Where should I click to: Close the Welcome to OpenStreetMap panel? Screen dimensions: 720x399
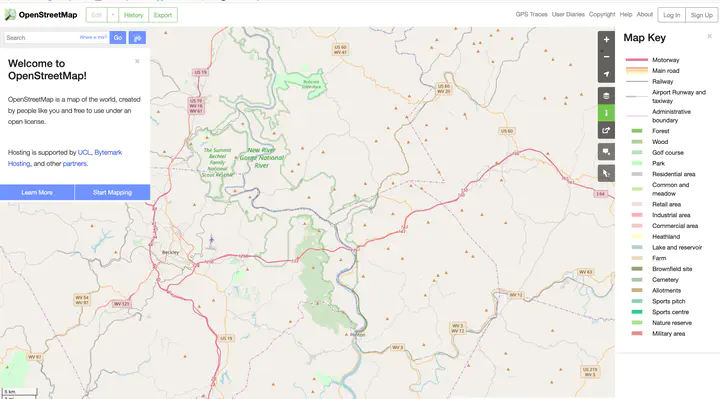(137, 61)
